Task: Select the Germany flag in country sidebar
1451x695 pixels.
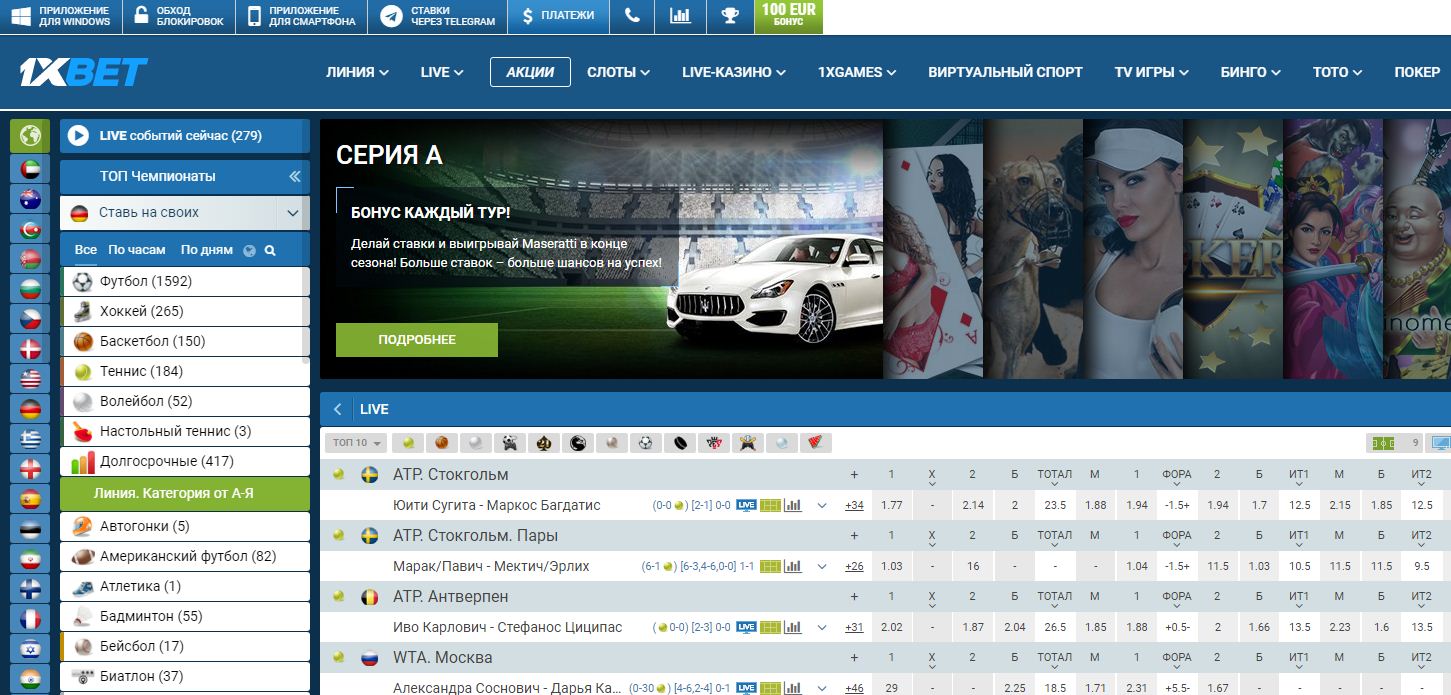Action: (x=30, y=409)
